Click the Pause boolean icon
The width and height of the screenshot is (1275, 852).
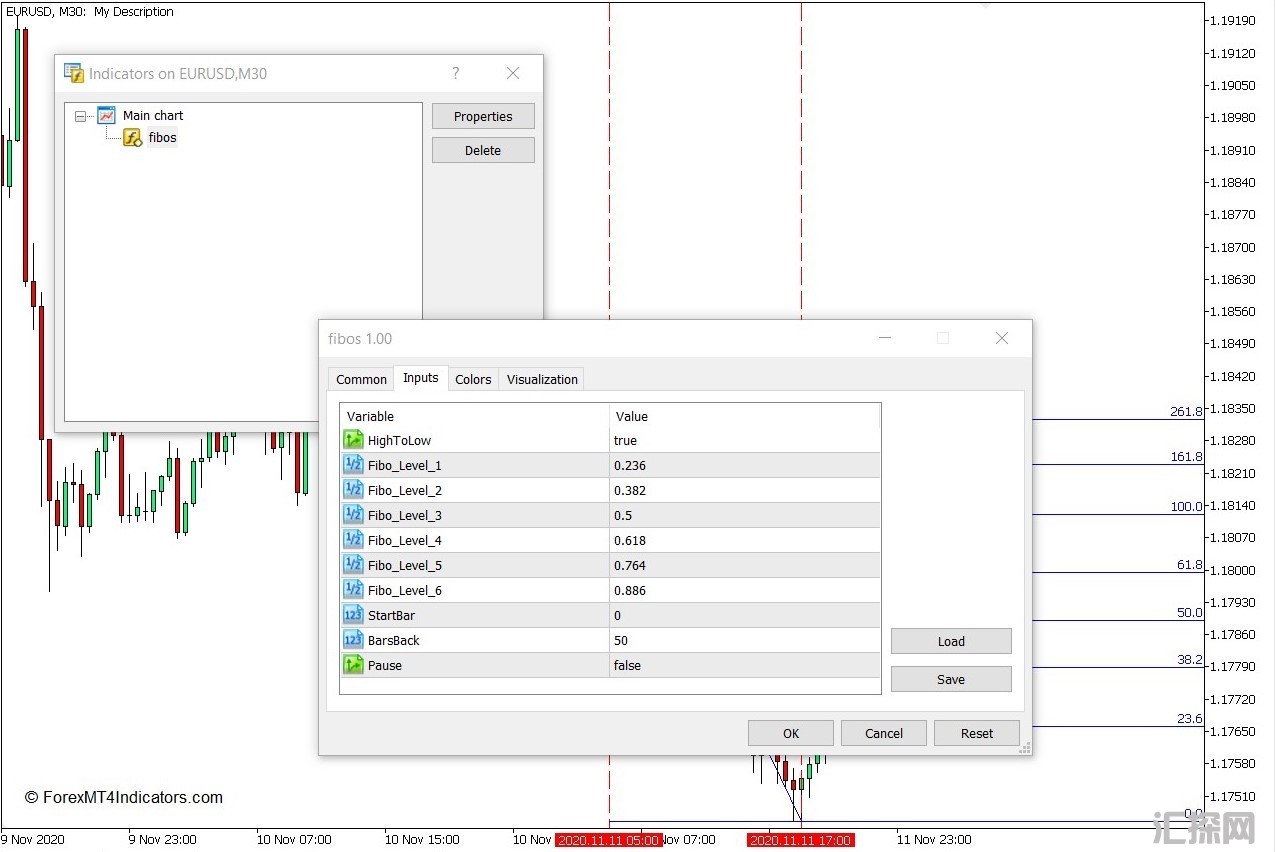coord(353,665)
